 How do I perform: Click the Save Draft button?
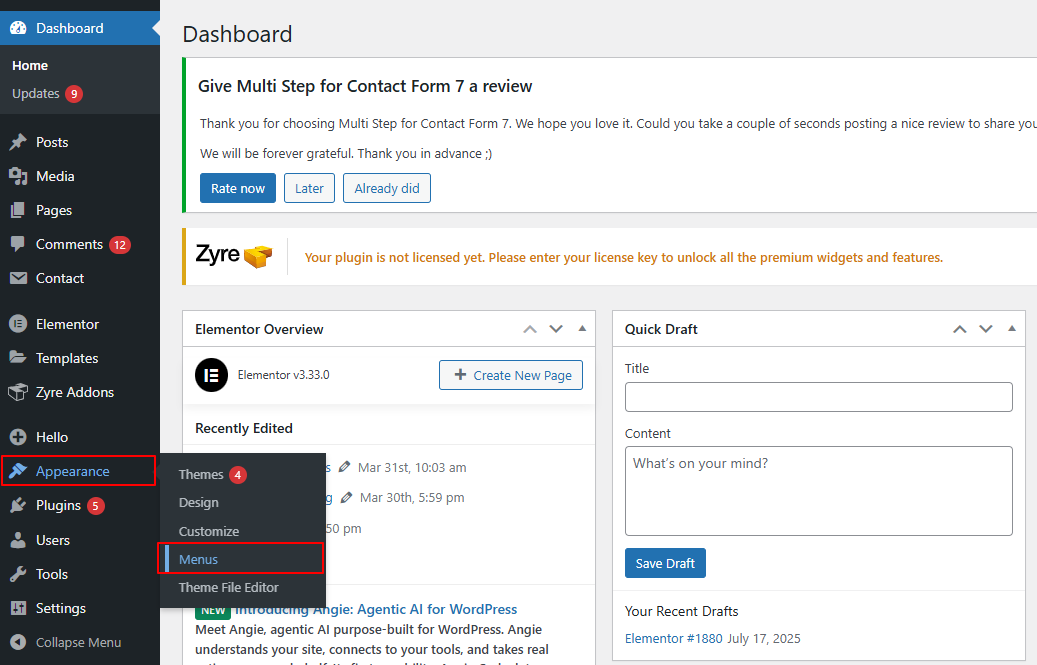[665, 563]
